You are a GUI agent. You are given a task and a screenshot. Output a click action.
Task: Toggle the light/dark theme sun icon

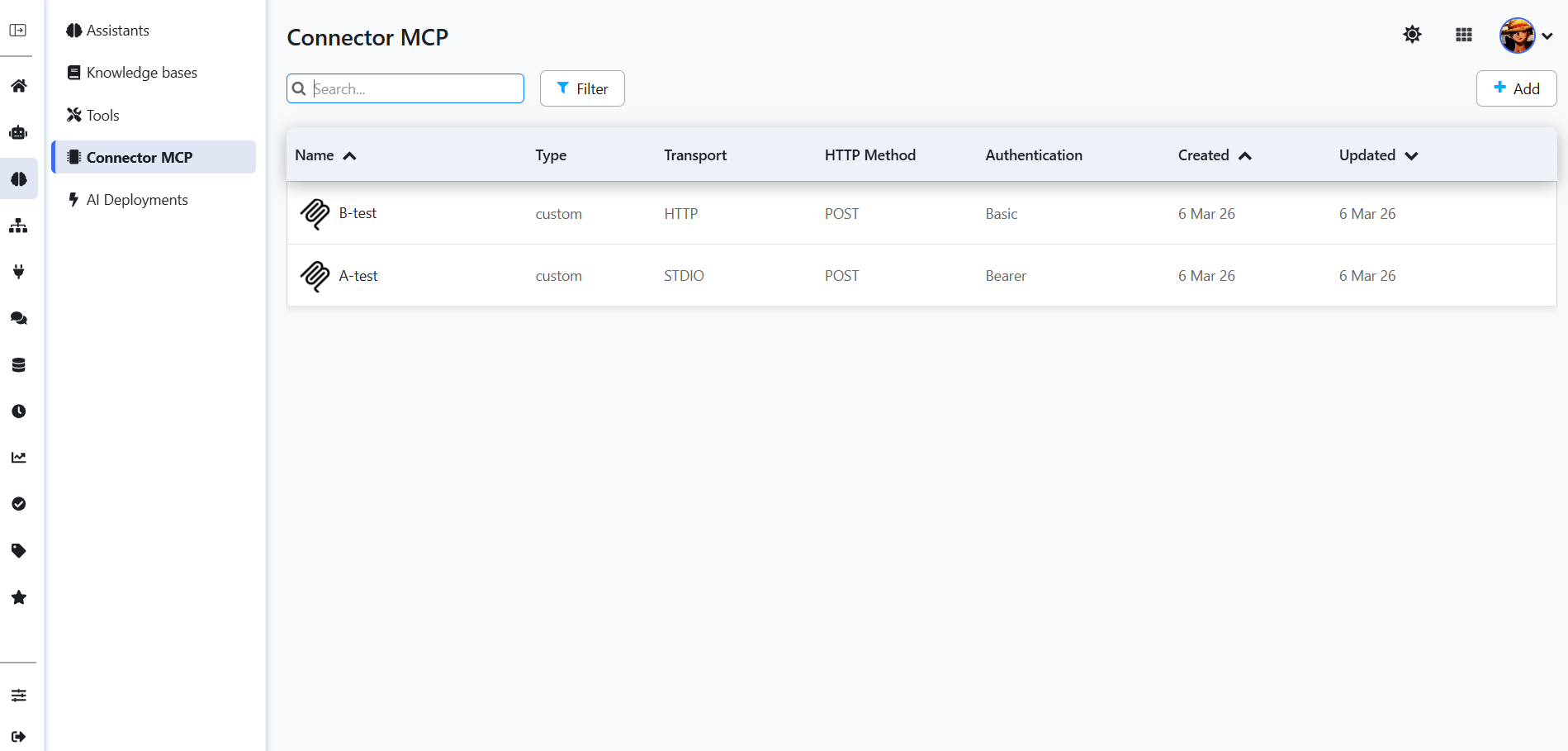tap(1413, 35)
